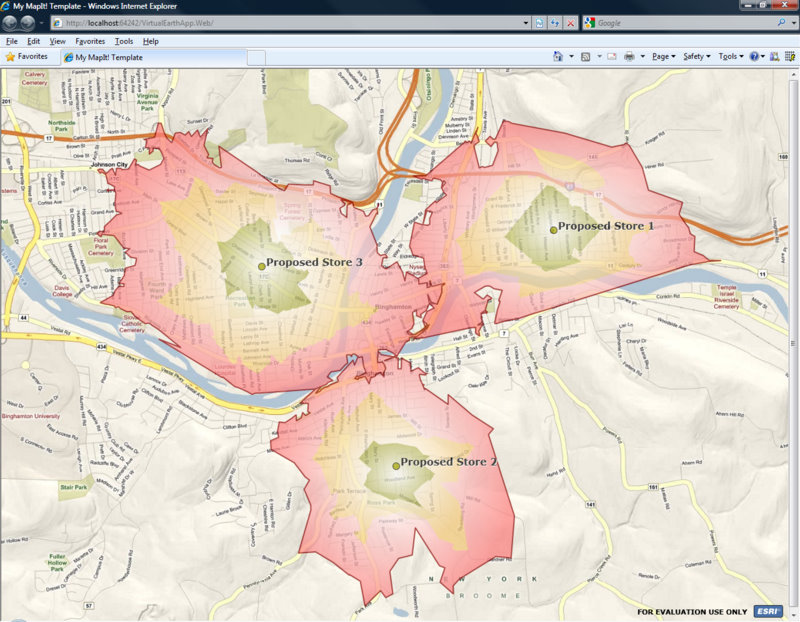Click the Compatibility View icon

539,23
